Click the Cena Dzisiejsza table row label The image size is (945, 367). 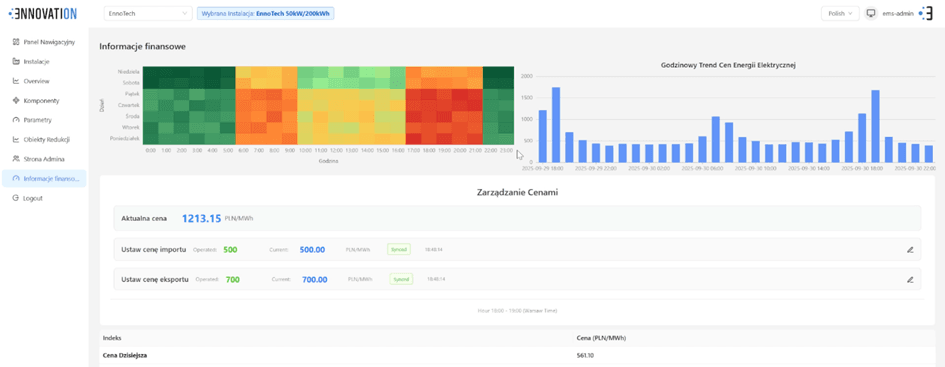(125, 356)
